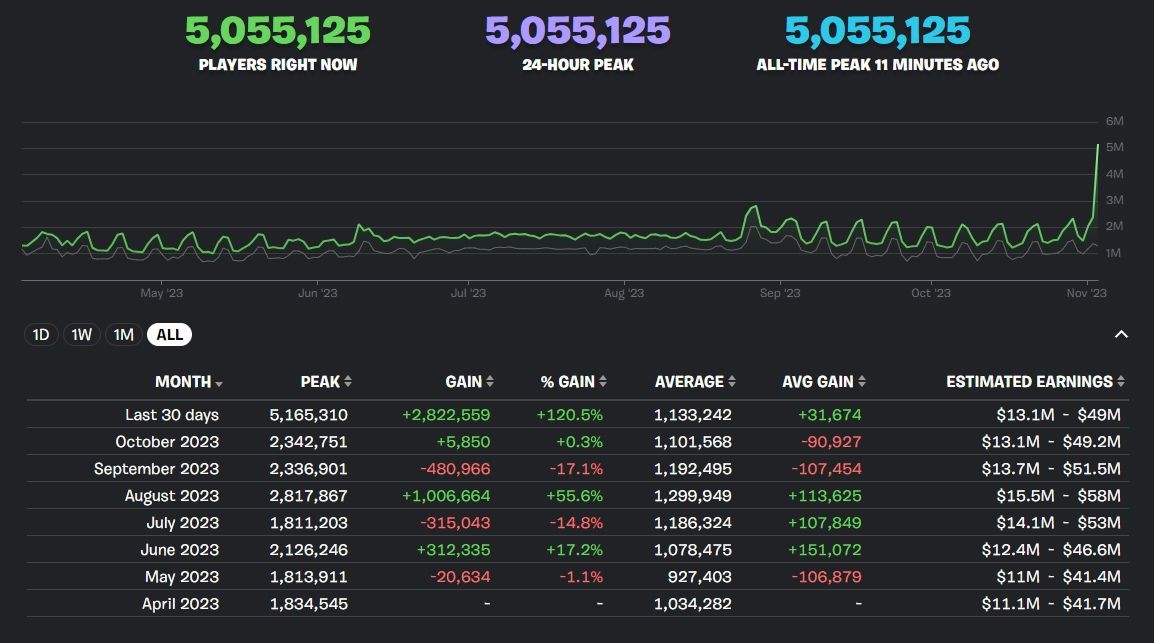
Task: Click the late August peak on chart
Action: coord(753,207)
